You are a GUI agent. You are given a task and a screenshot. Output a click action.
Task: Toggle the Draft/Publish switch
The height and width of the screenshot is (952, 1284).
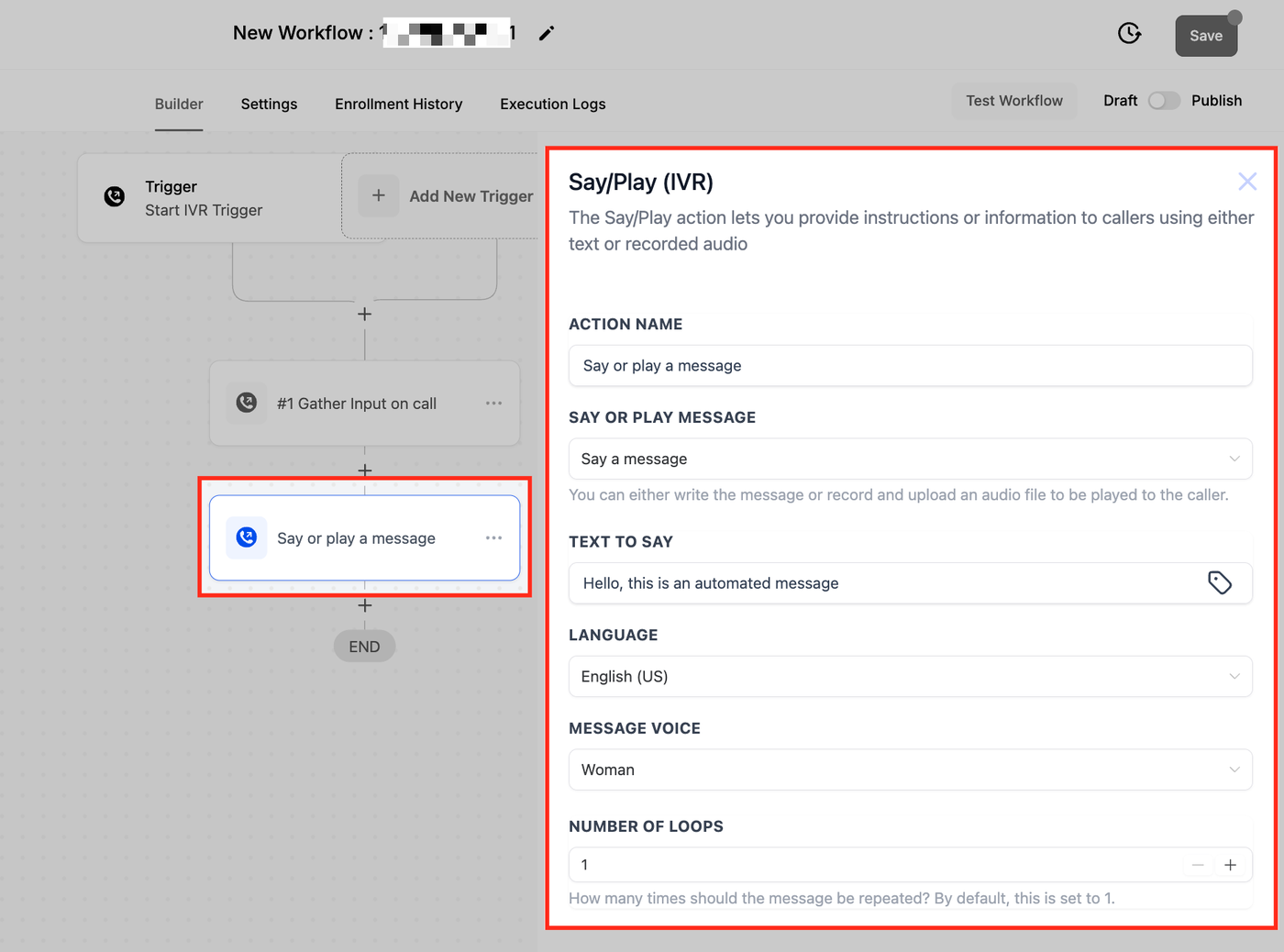pos(1164,101)
